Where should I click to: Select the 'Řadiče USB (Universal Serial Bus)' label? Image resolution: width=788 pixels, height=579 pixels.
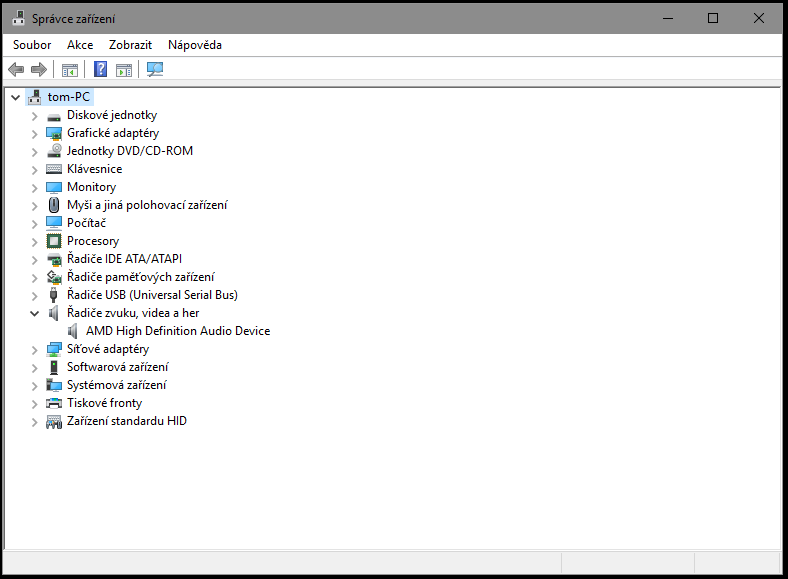tap(152, 295)
